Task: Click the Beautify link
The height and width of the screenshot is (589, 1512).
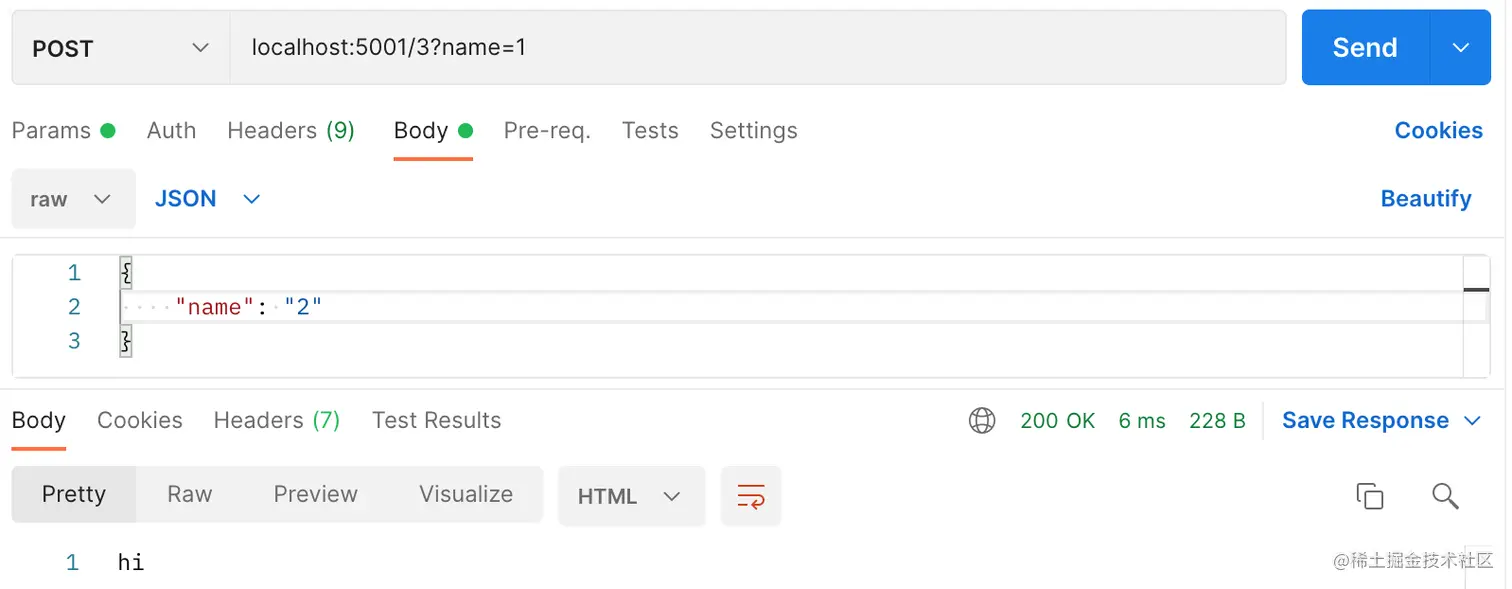Action: pyautogui.click(x=1425, y=199)
